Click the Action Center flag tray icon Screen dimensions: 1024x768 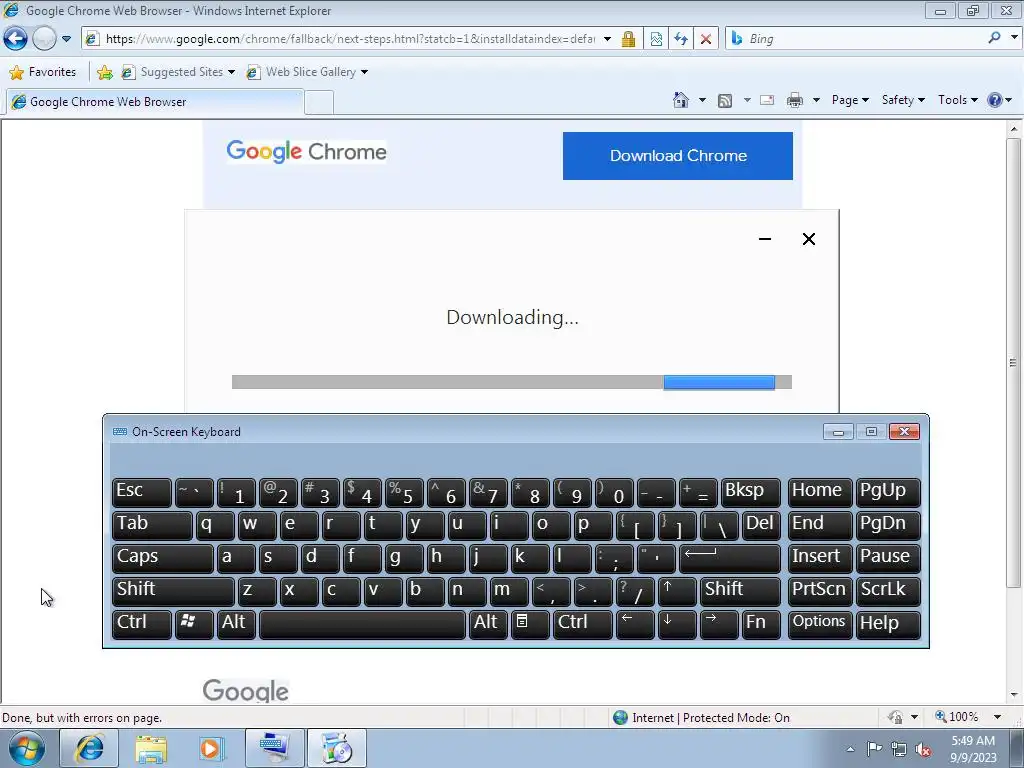[873, 749]
